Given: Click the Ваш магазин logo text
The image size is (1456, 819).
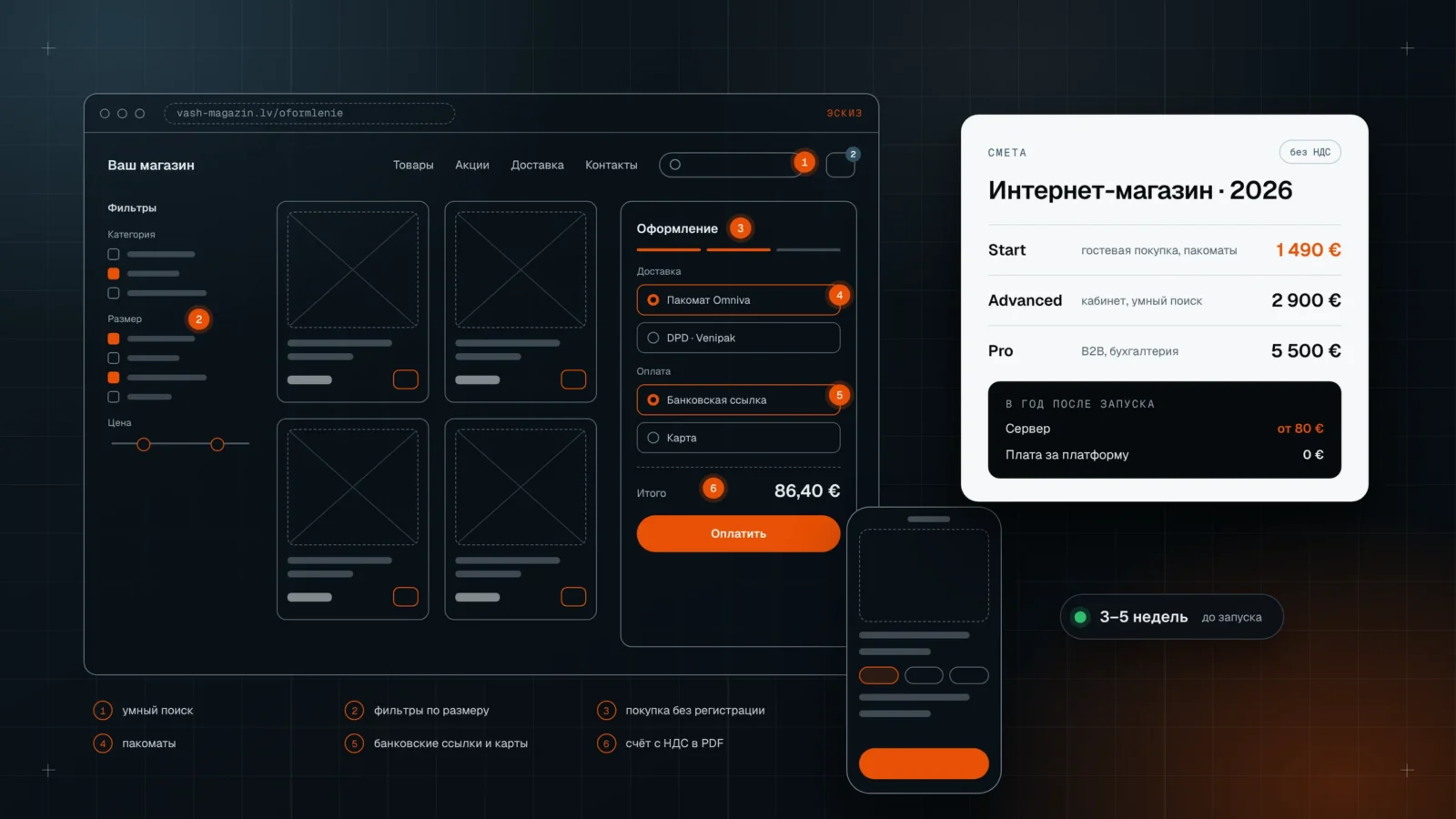Looking at the screenshot, I should pos(151,166).
